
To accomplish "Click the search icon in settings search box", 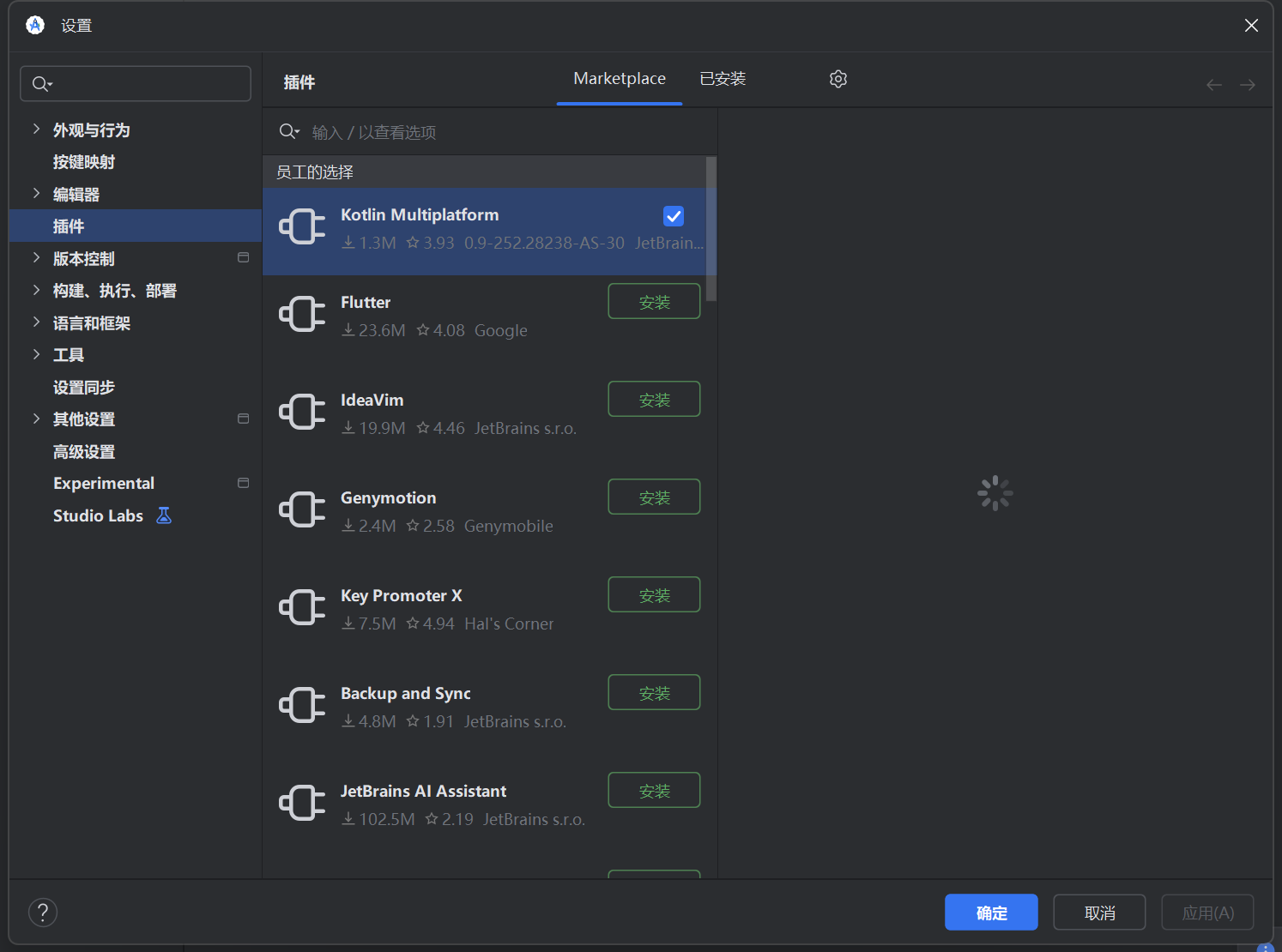I will pyautogui.click(x=41, y=84).
